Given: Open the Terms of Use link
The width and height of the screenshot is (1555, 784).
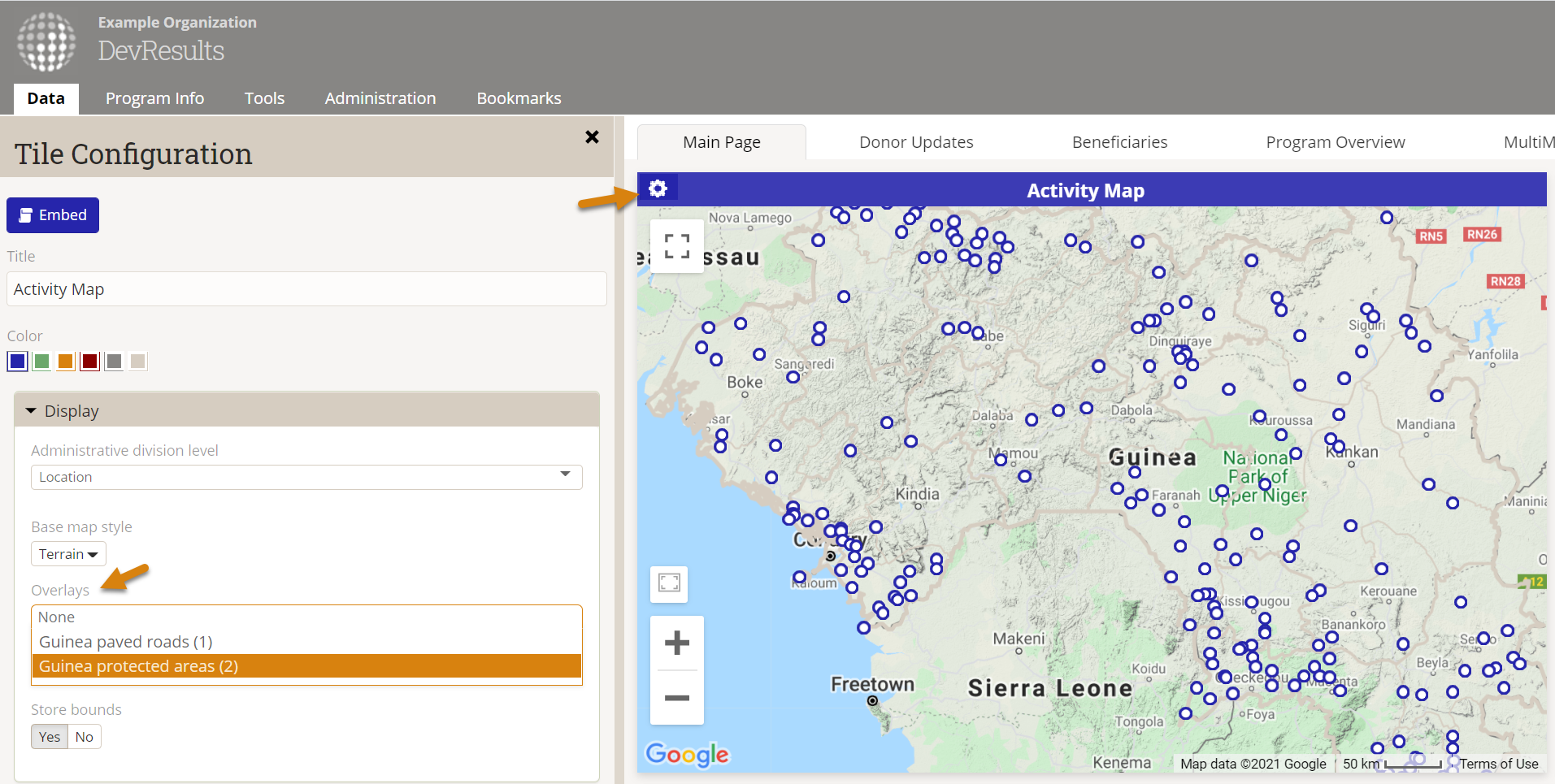Looking at the screenshot, I should pyautogui.click(x=1498, y=764).
